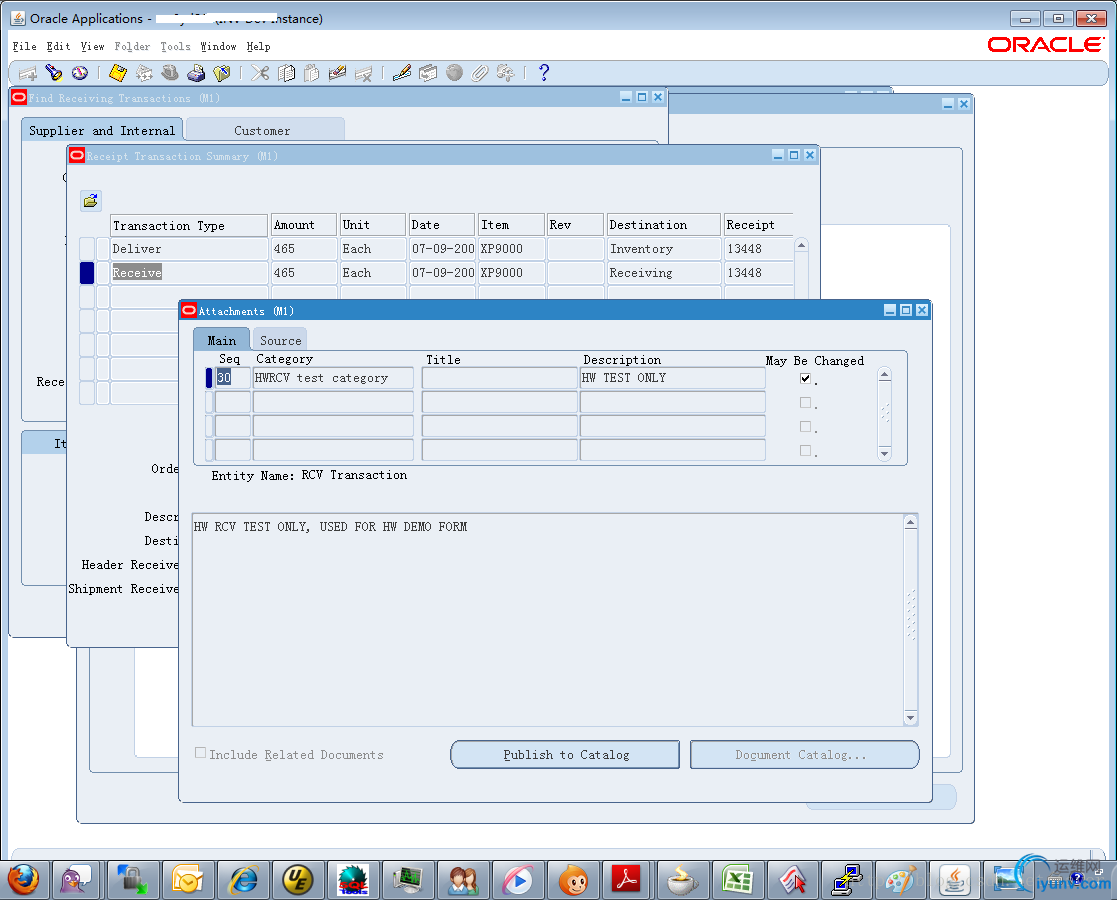Screen dimensions: 1117x900
Task: Click the New record toolbar icon
Action: pos(28,73)
